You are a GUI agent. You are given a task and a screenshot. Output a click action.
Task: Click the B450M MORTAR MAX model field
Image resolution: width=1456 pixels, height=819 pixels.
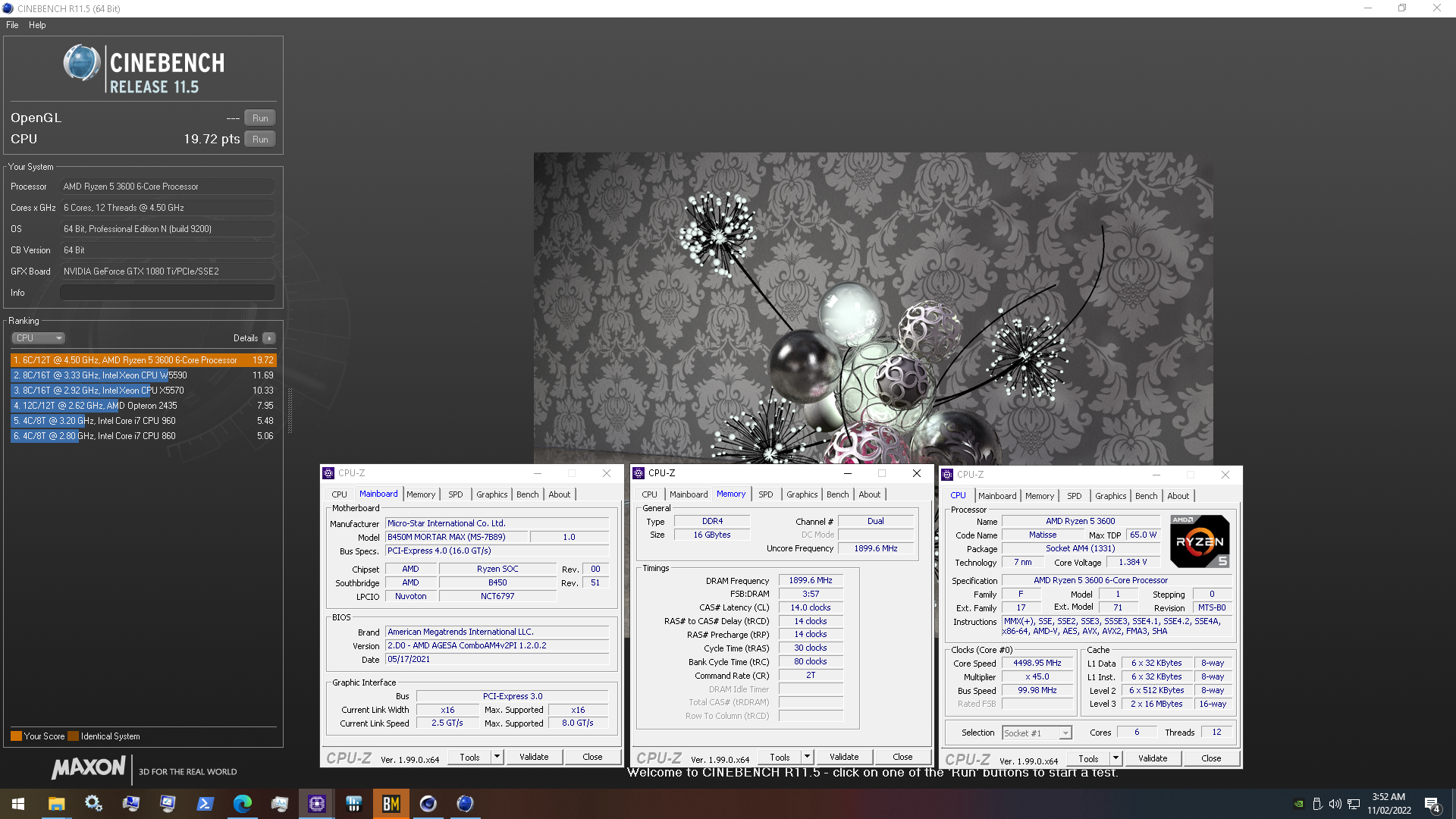(457, 537)
